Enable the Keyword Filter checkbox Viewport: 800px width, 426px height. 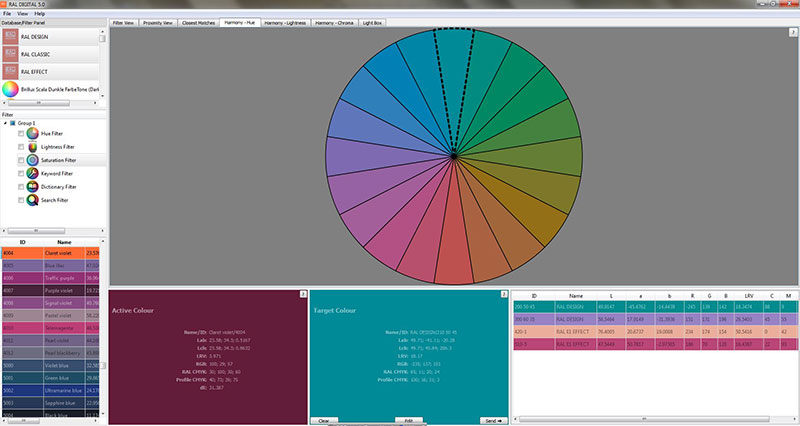click(21, 173)
